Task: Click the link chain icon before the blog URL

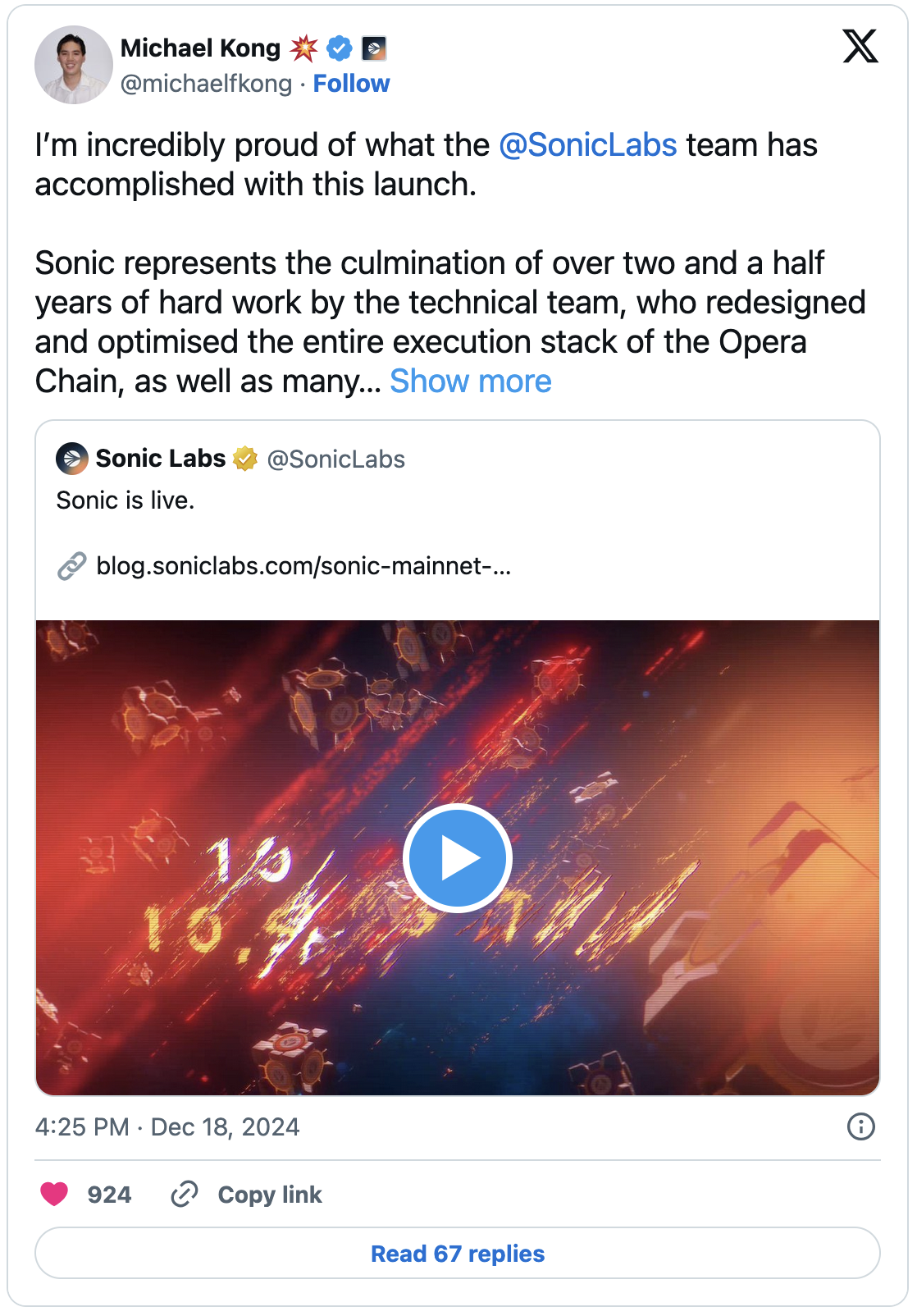Action: pyautogui.click(x=70, y=566)
